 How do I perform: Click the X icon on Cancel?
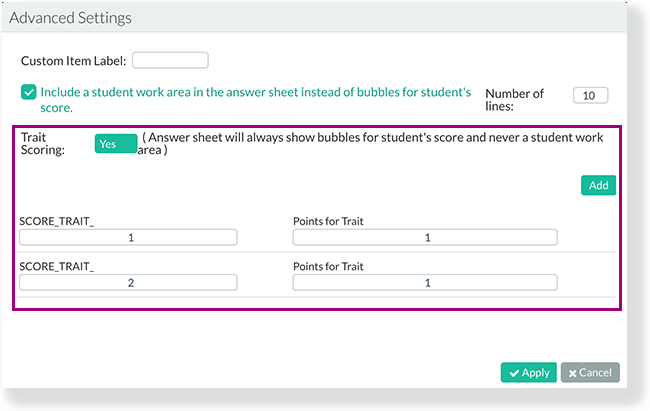[x=572, y=373]
